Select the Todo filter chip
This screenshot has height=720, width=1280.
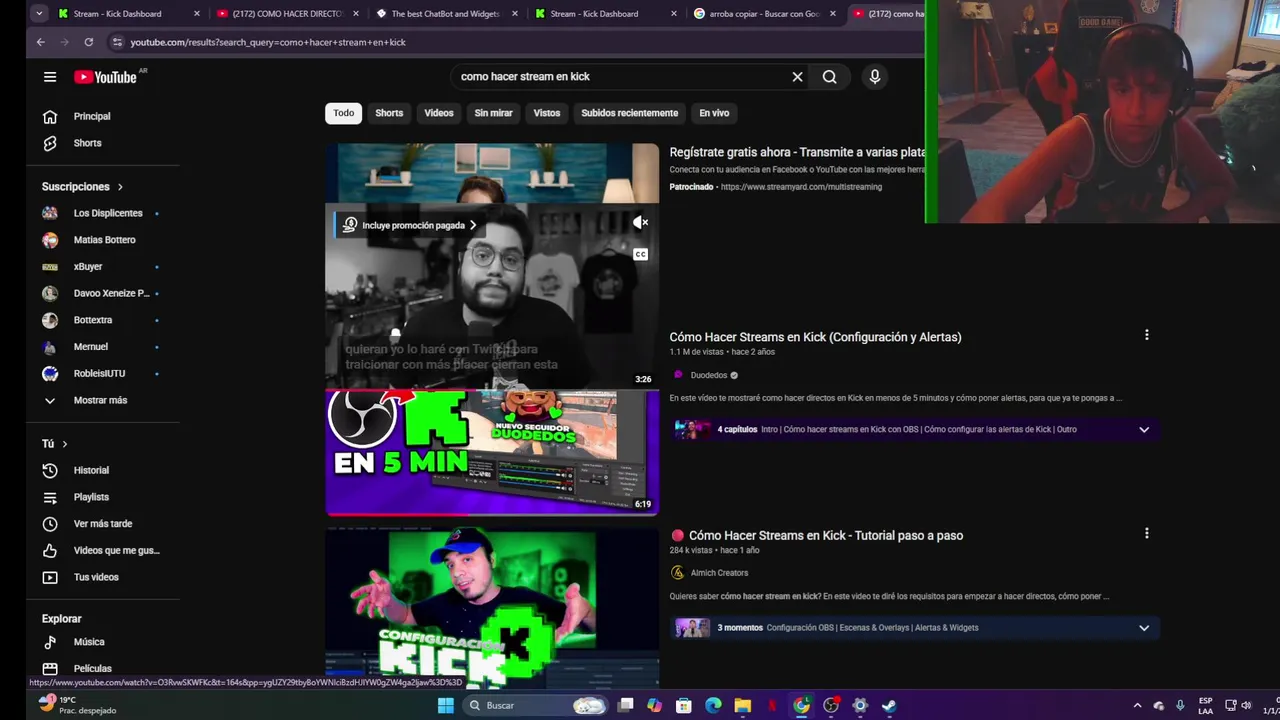pos(343,113)
